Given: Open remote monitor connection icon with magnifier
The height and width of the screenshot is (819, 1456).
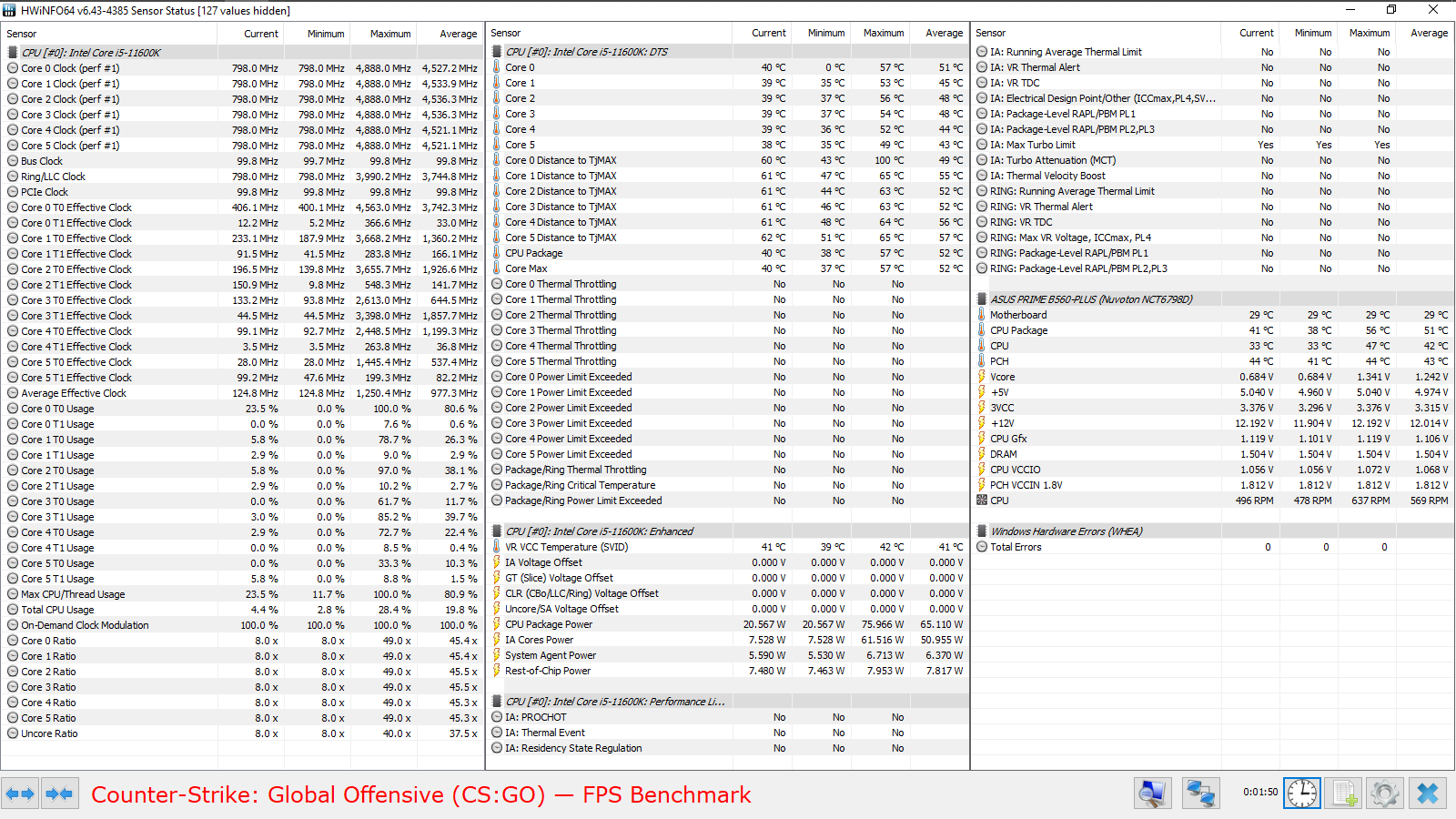Looking at the screenshot, I should (x=1152, y=794).
